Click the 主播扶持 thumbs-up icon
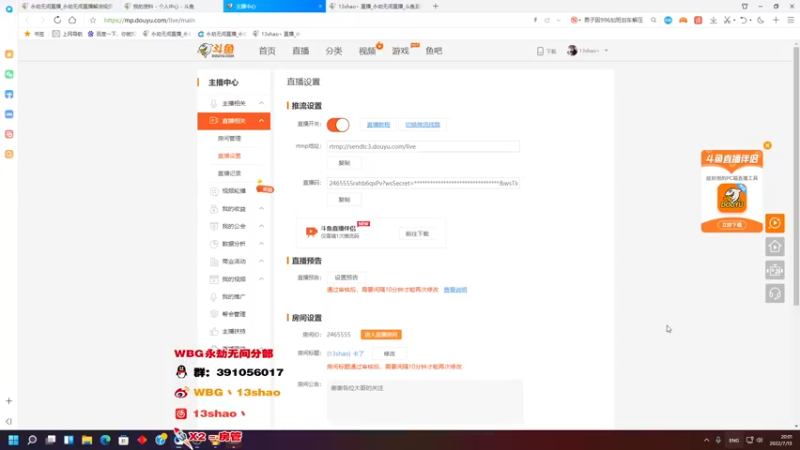 pos(214,331)
